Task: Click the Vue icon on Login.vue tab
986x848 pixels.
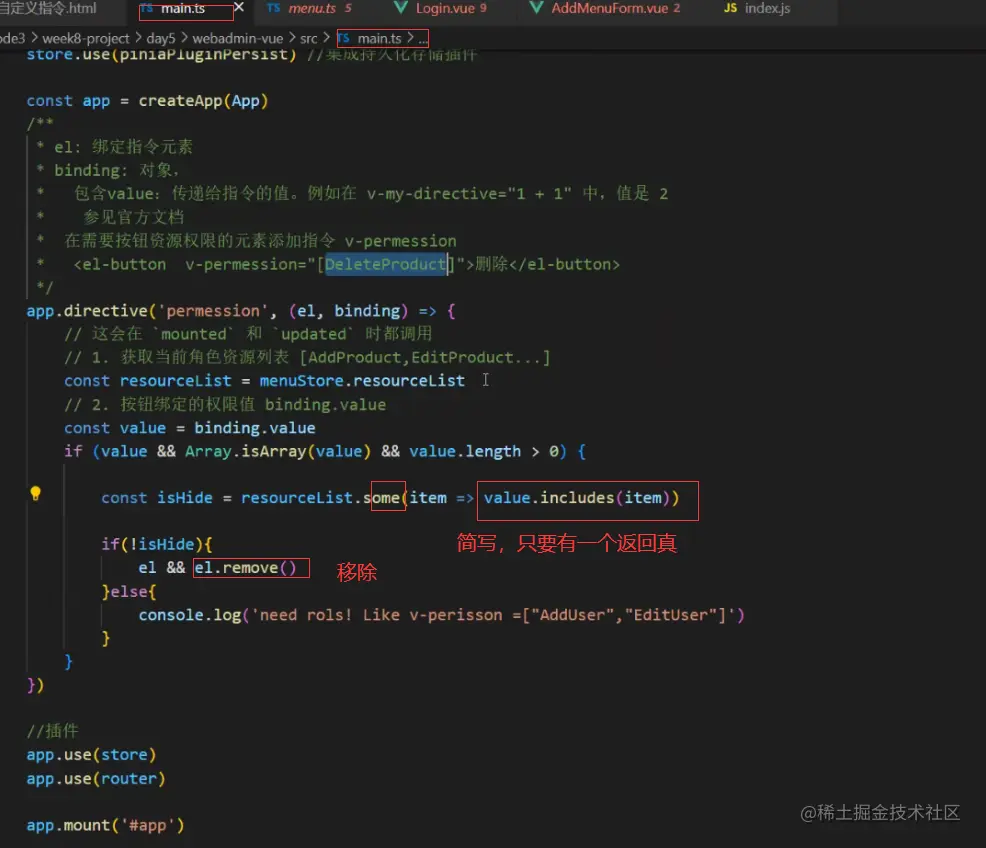Action: pos(400,8)
